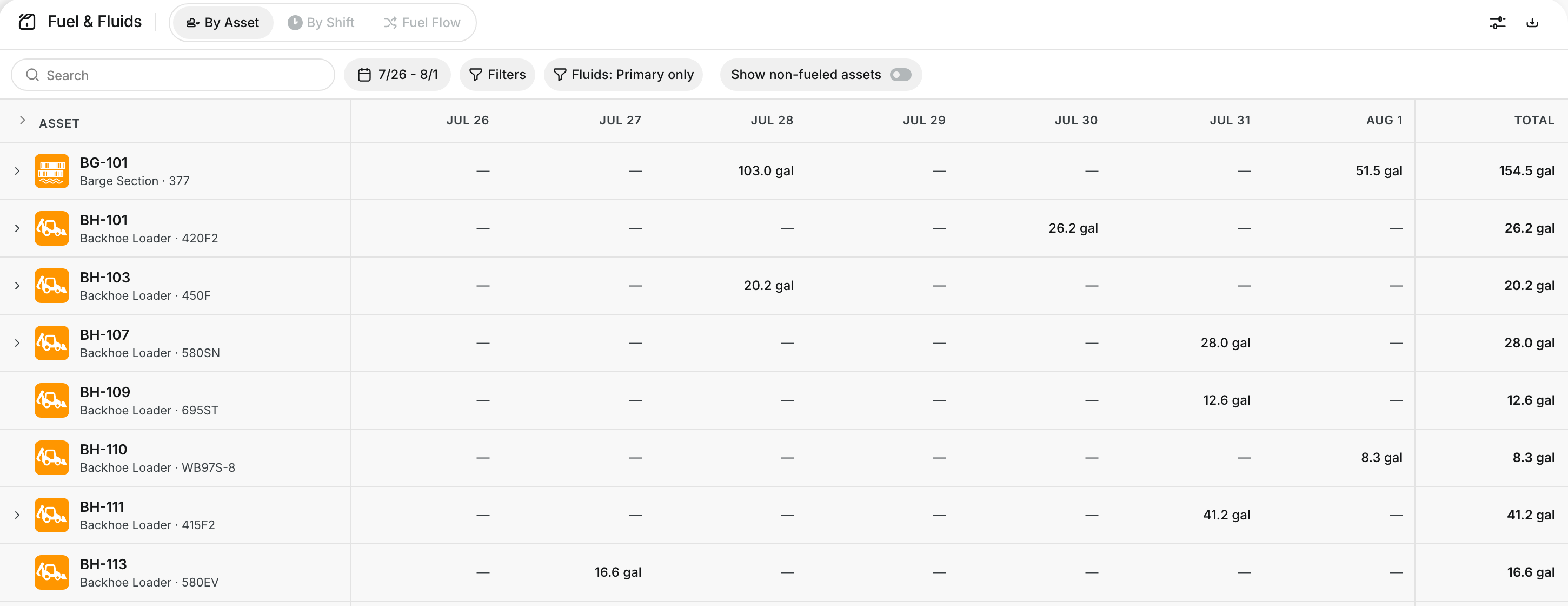
Task: Open the display settings sliders icon
Action: (x=1497, y=23)
